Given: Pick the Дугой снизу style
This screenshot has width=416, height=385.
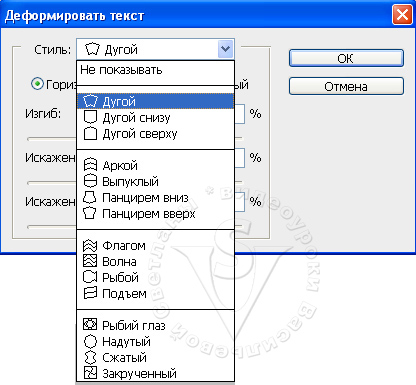Looking at the screenshot, I should [155, 117].
